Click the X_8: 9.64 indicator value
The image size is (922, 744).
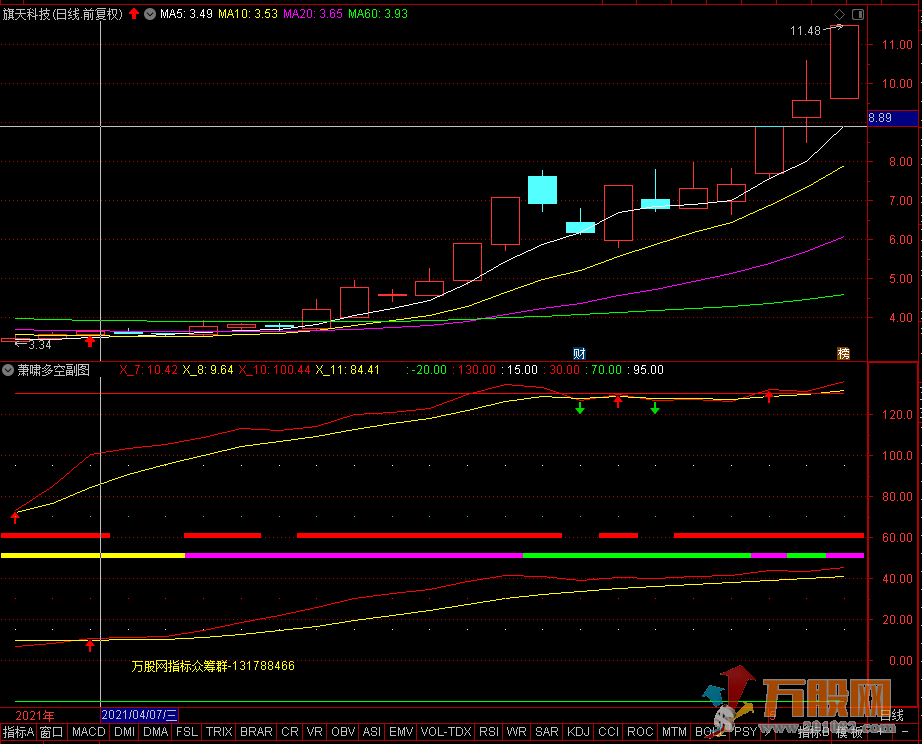[208, 370]
